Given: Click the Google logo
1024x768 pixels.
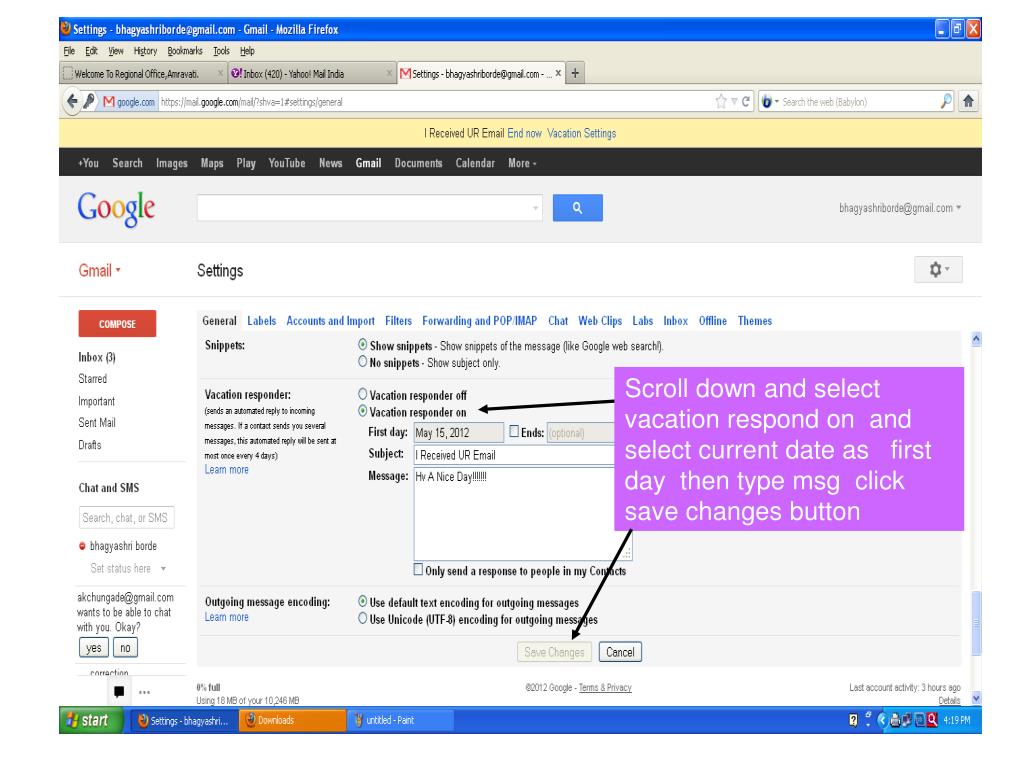Looking at the screenshot, I should pyautogui.click(x=116, y=209).
